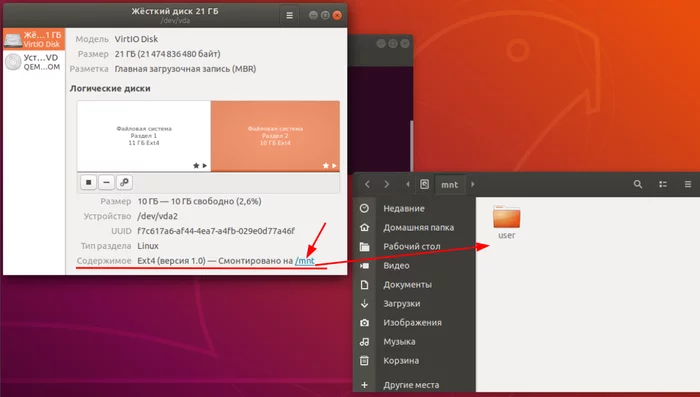700x397 pixels.
Task: Open the Files window hamburger menu
Action: pyautogui.click(x=688, y=184)
